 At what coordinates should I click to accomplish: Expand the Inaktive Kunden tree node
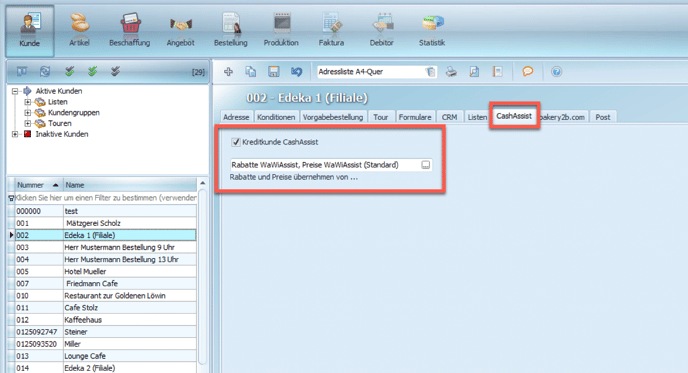[x=15, y=134]
